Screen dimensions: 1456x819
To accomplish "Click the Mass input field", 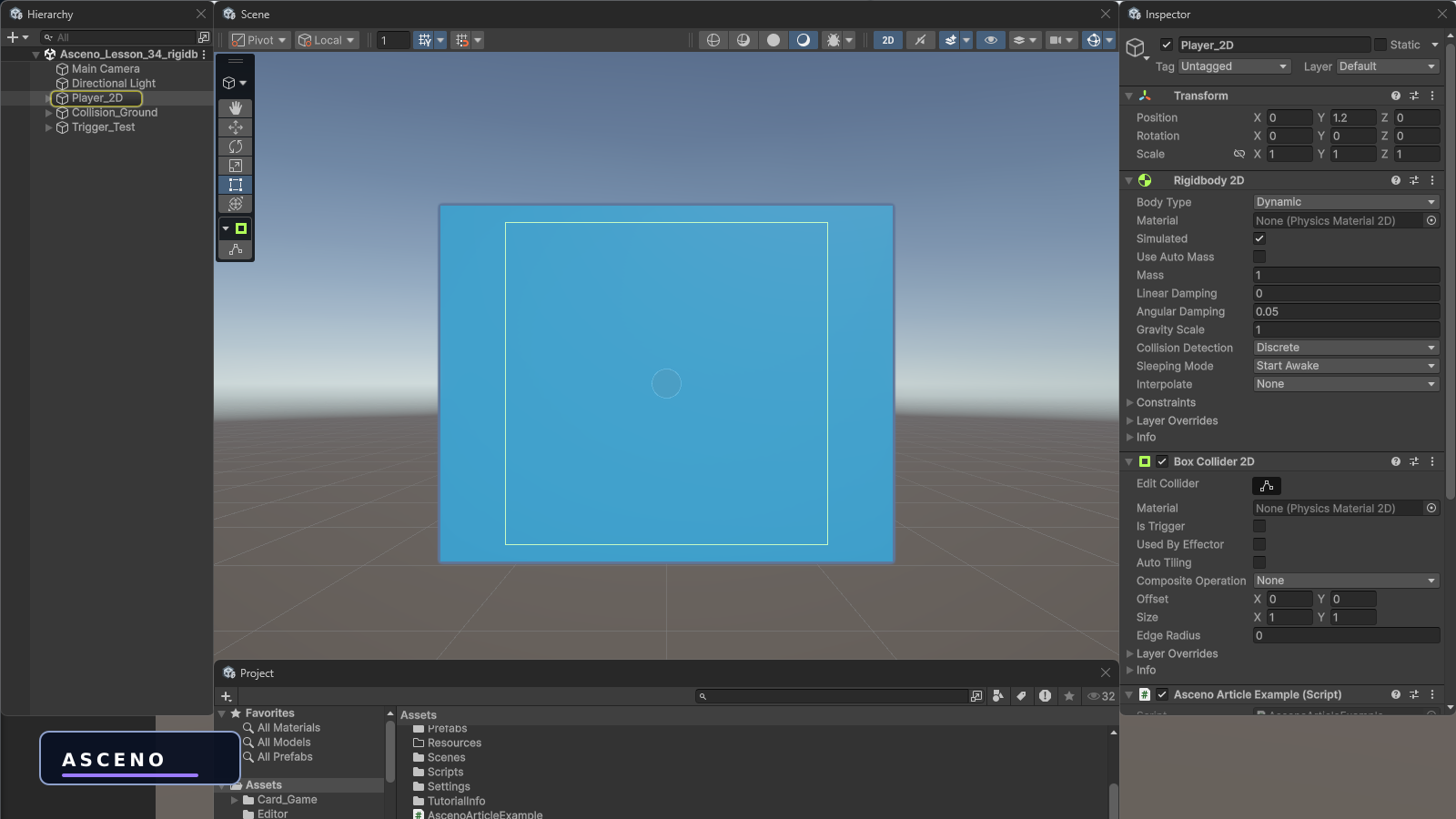I will click(1346, 275).
